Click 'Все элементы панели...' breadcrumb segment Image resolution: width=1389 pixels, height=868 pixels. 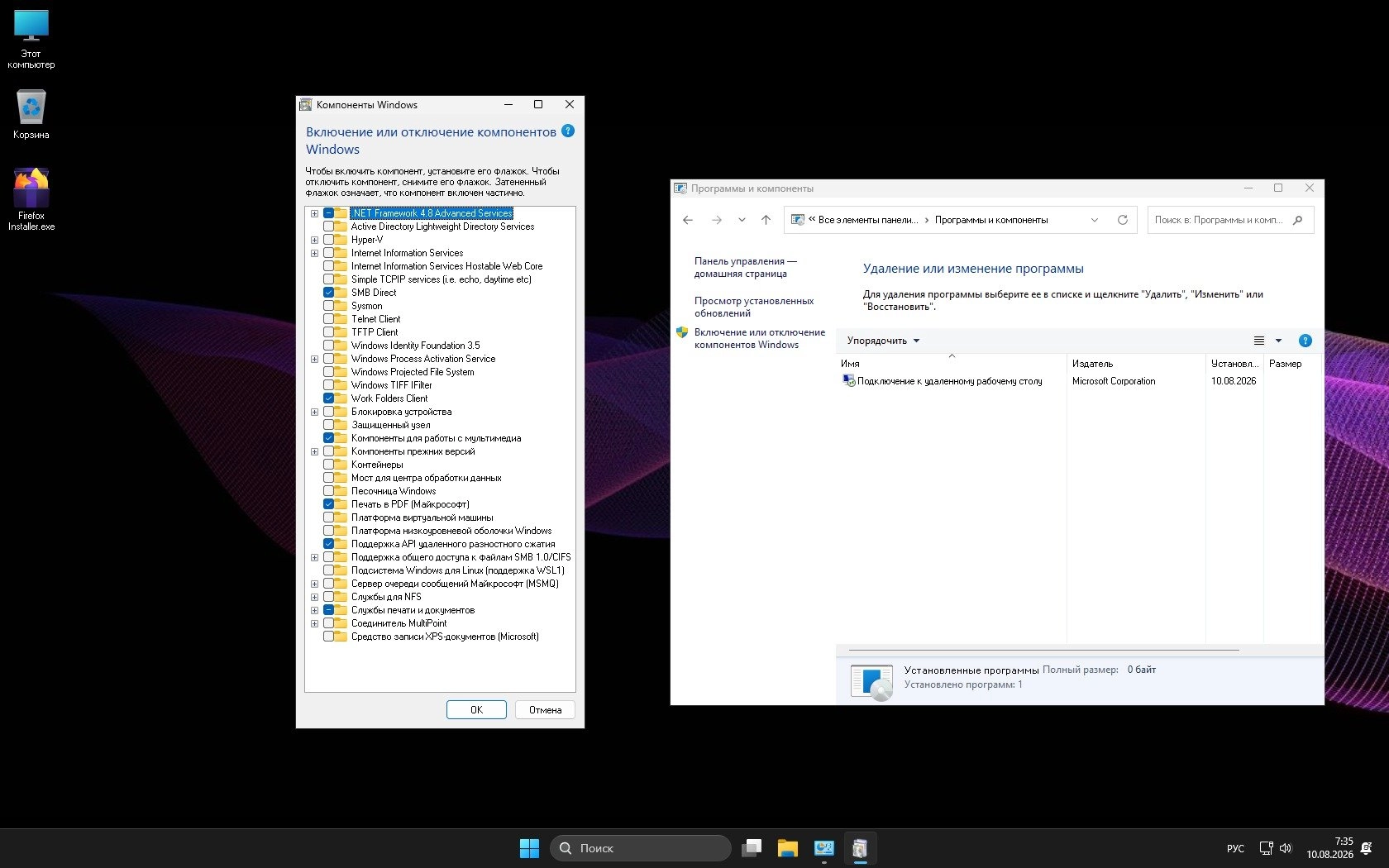(x=868, y=220)
